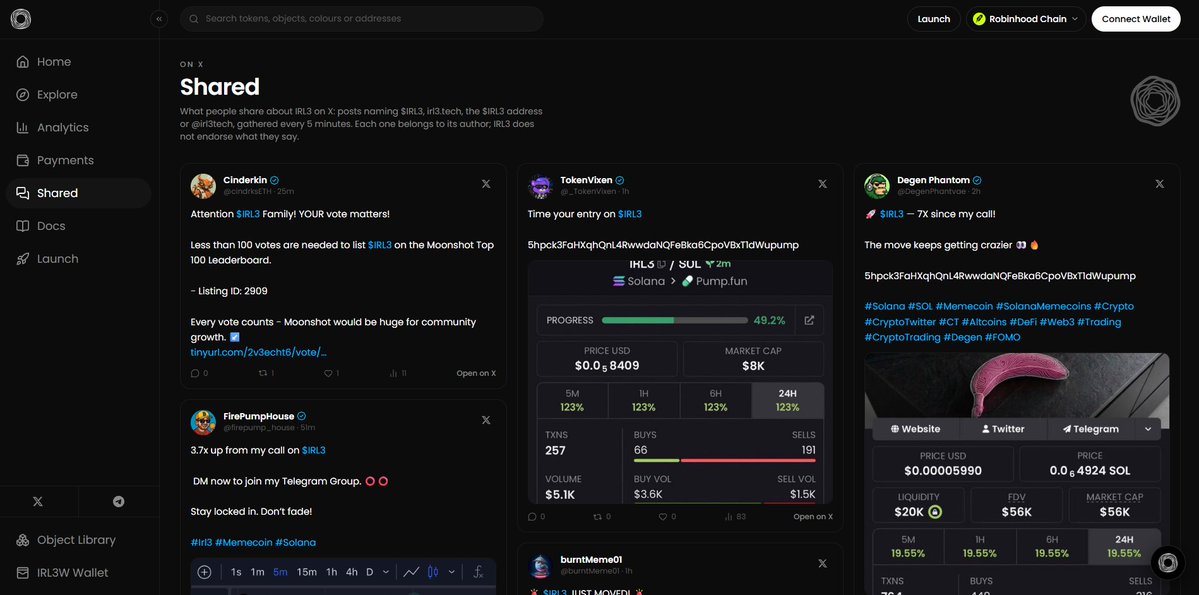Open the chart image in FirePumpHouse's post
1199x595 pixels.
tap(343, 577)
